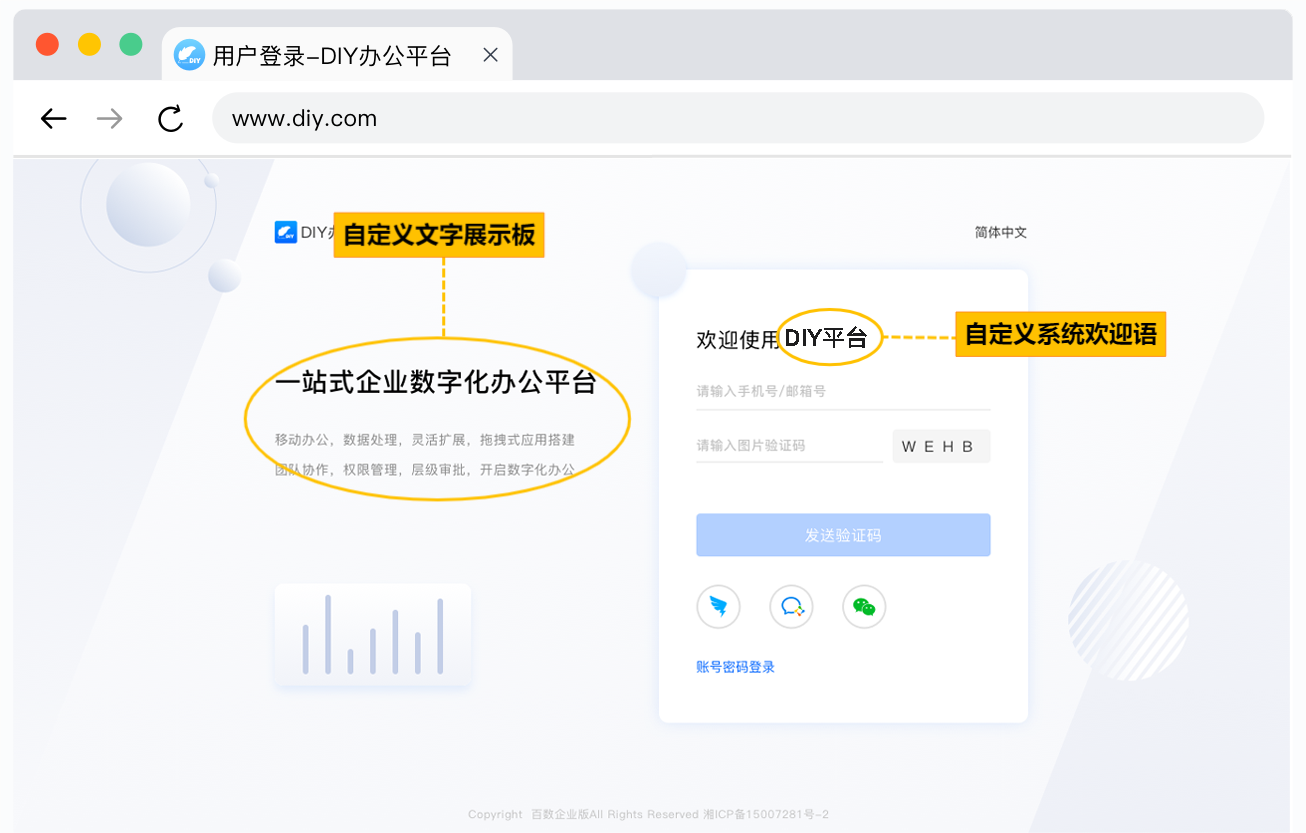The image size is (1306, 833).
Task: Close the 用户登录-DIY办公平台 tab
Action: (x=490, y=55)
